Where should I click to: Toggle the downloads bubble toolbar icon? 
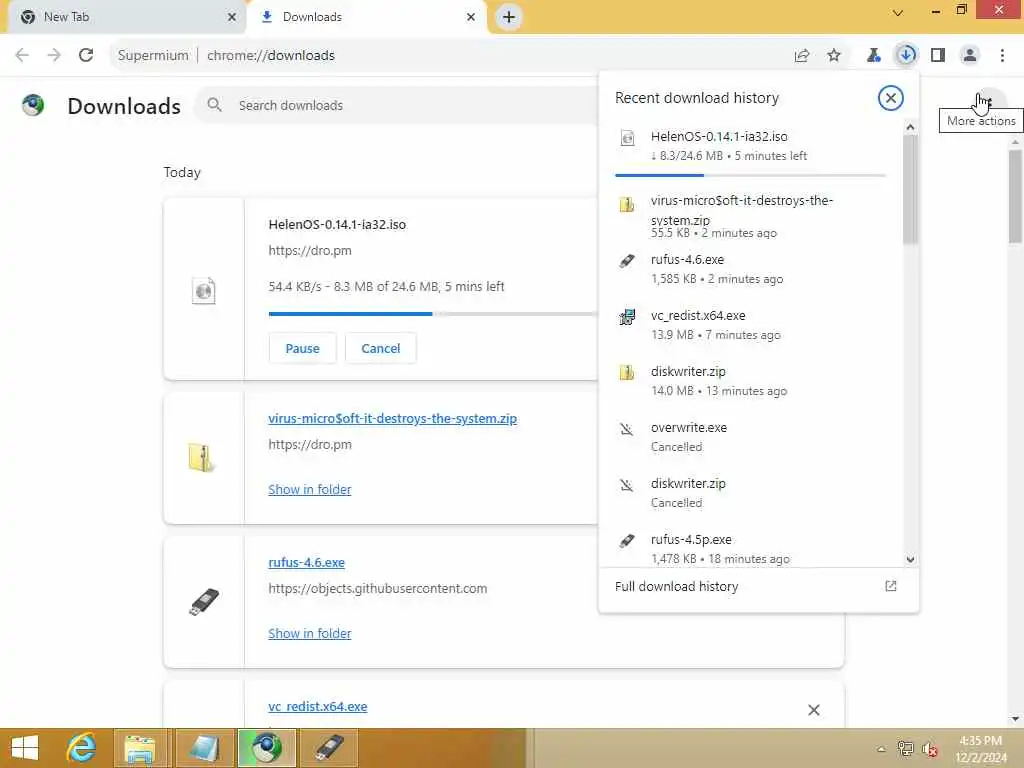tap(906, 55)
